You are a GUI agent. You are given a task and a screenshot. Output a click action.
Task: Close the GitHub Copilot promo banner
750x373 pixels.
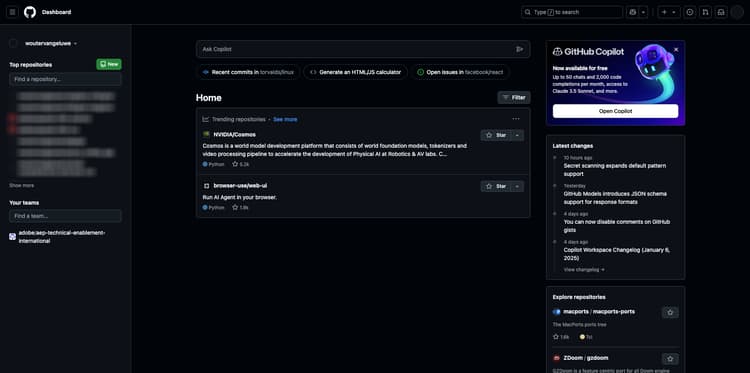click(x=676, y=49)
